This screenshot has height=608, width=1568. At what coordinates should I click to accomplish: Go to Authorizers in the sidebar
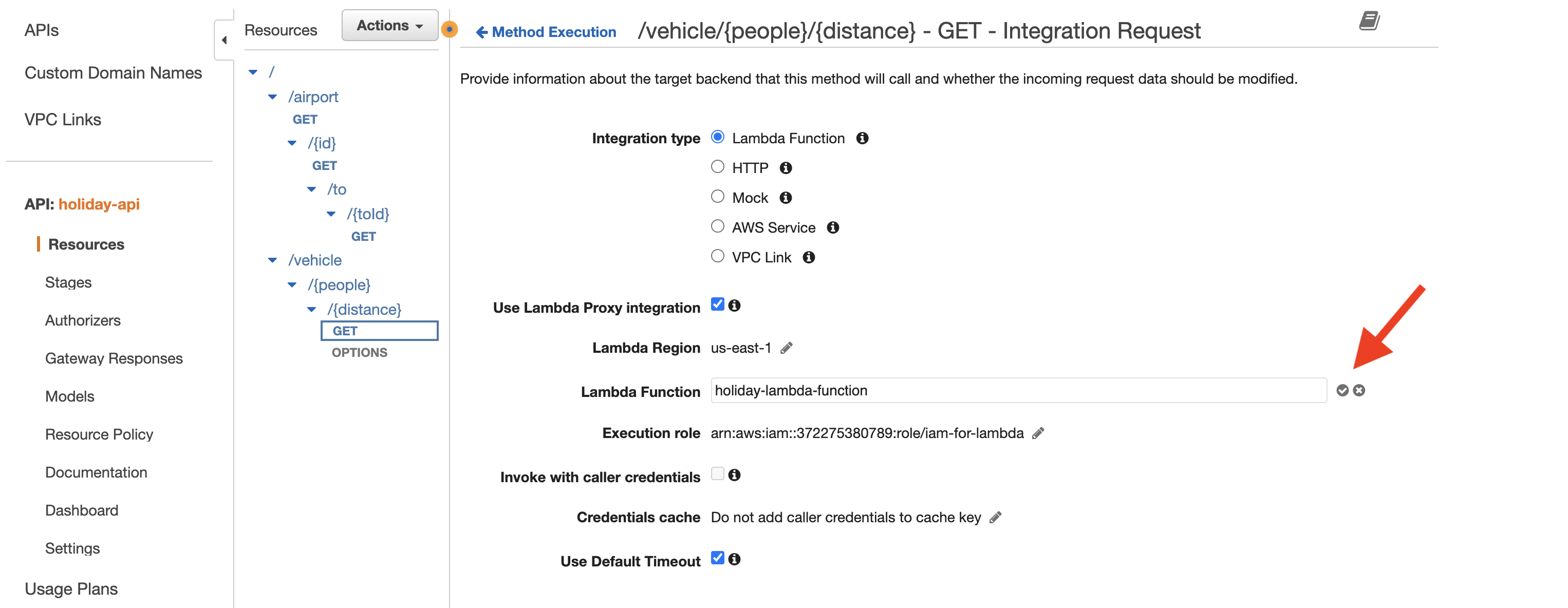pyautogui.click(x=83, y=321)
